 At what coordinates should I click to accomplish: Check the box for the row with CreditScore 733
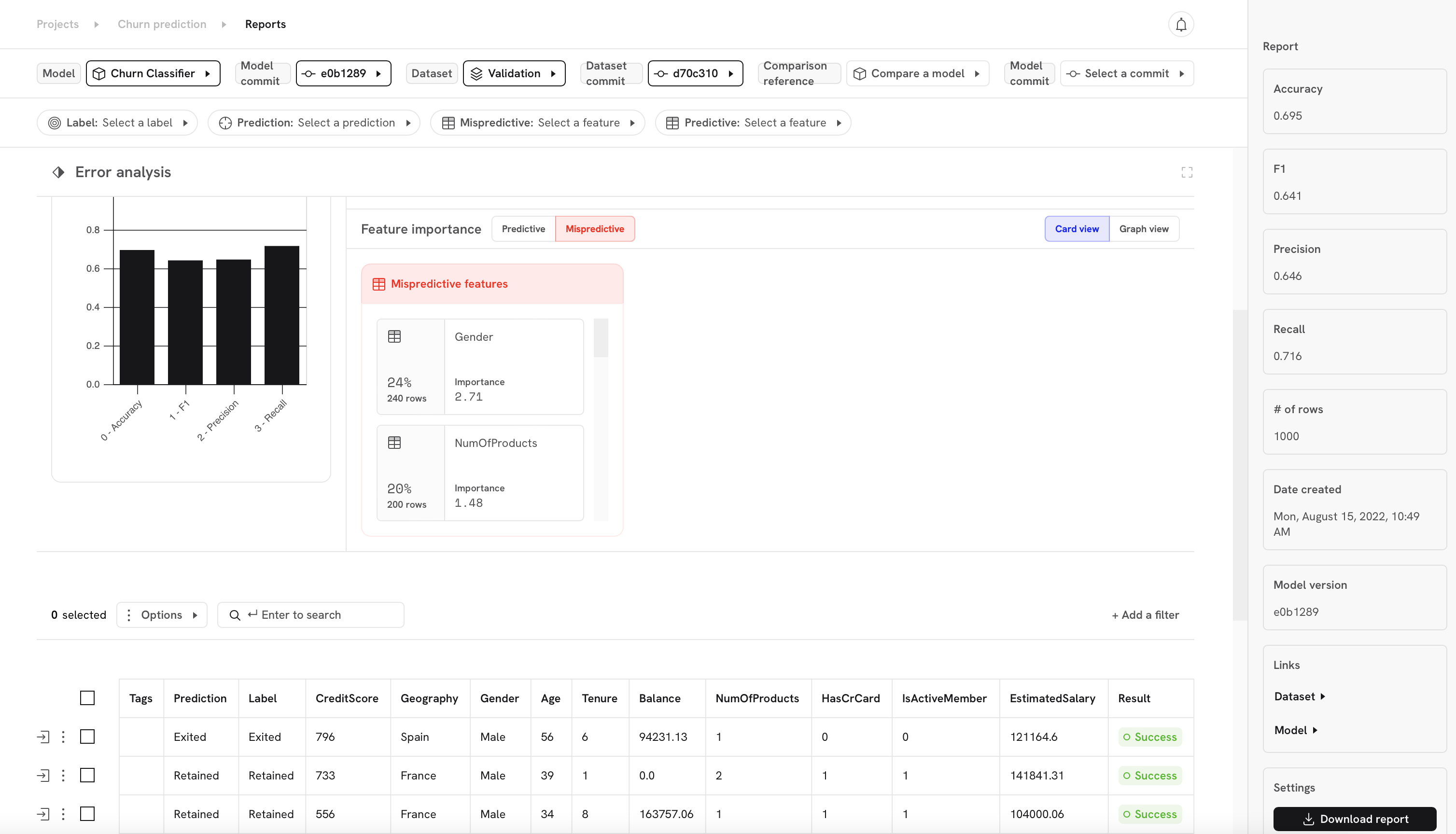[x=87, y=776]
